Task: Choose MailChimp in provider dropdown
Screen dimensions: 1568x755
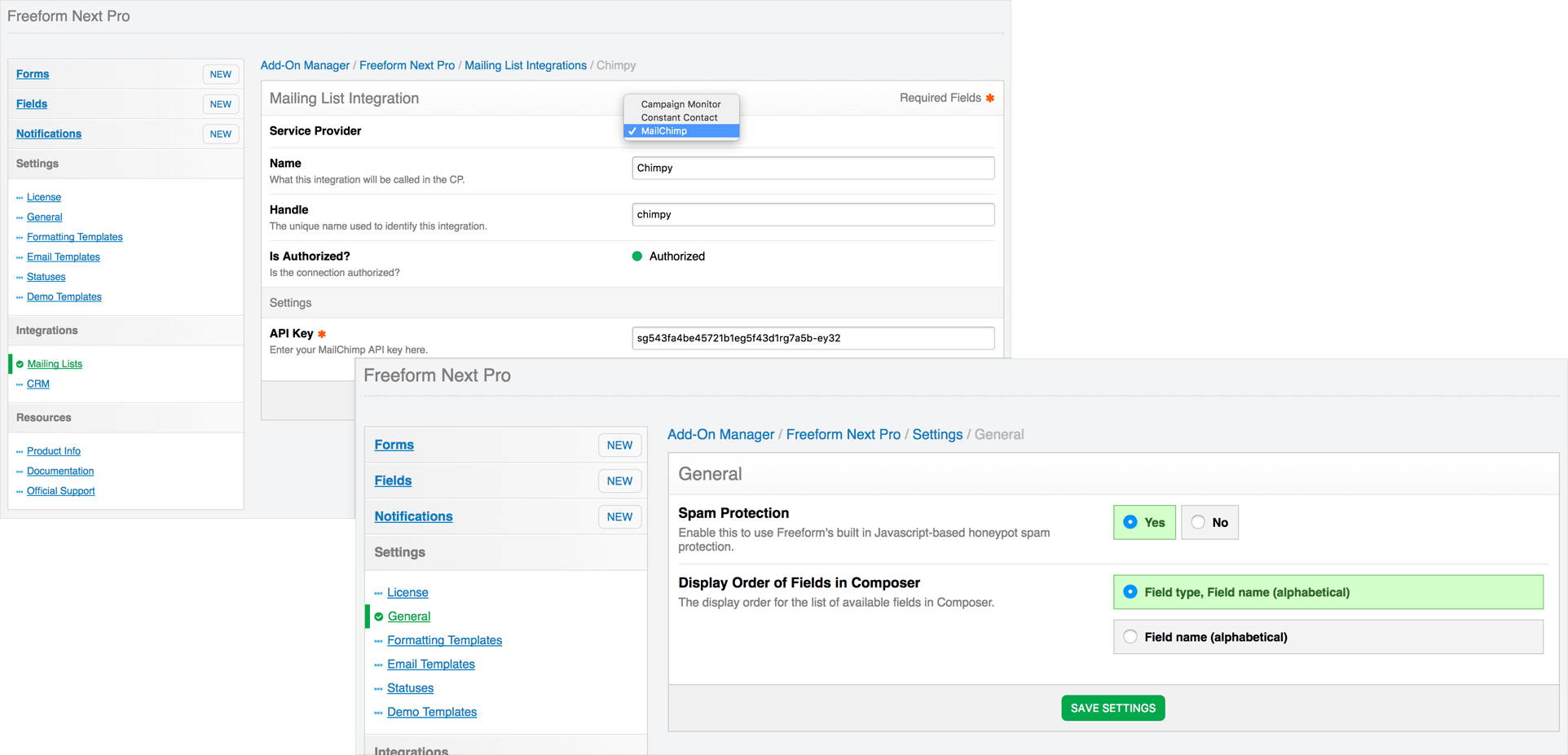Action: click(x=681, y=131)
